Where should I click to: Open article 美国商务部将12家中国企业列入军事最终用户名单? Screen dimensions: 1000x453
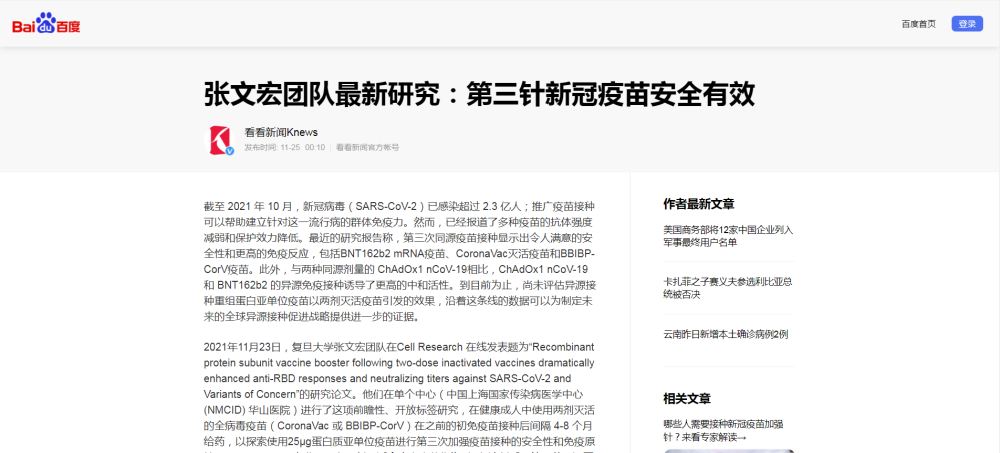click(x=728, y=236)
